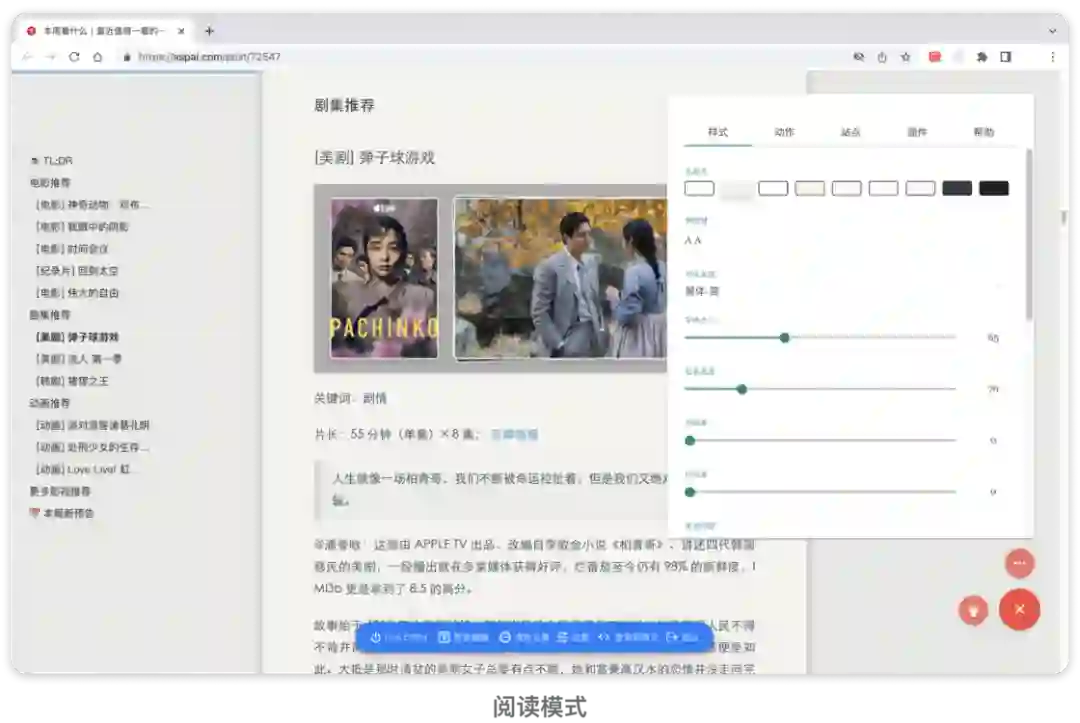This screenshot has width=1080, height=723.
Task: Click the PACHINKO poster image
Action: click(x=384, y=278)
